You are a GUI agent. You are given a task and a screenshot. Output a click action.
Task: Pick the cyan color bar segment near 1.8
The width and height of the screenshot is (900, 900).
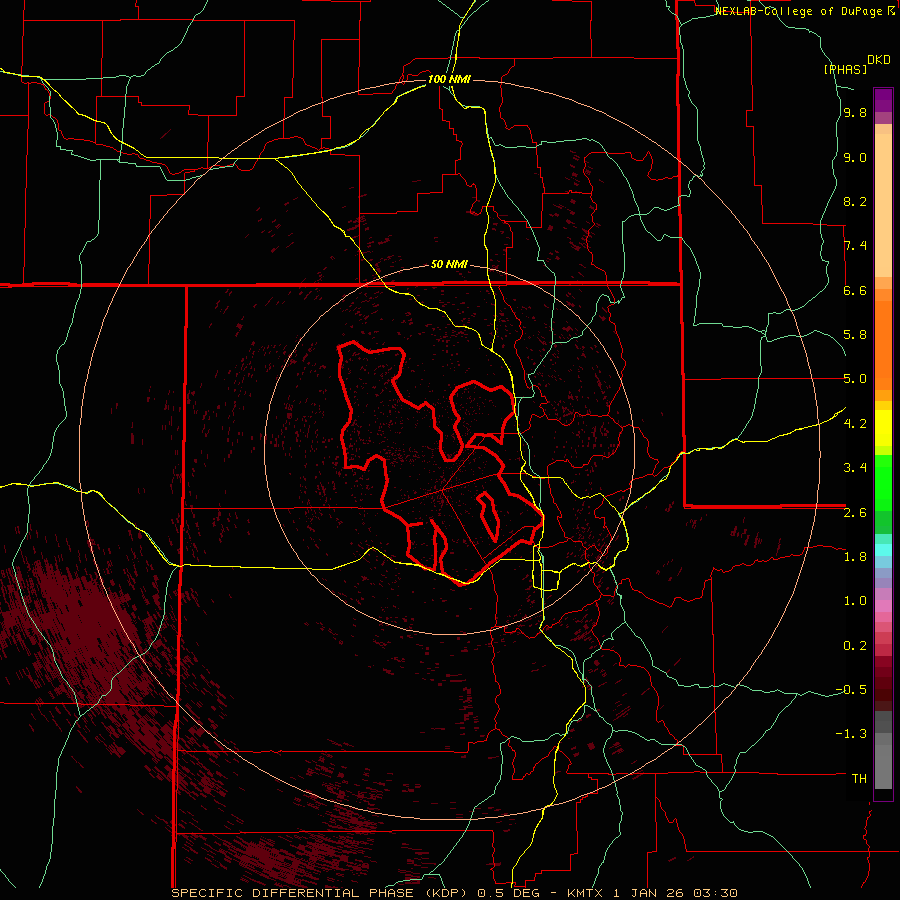[x=883, y=549]
